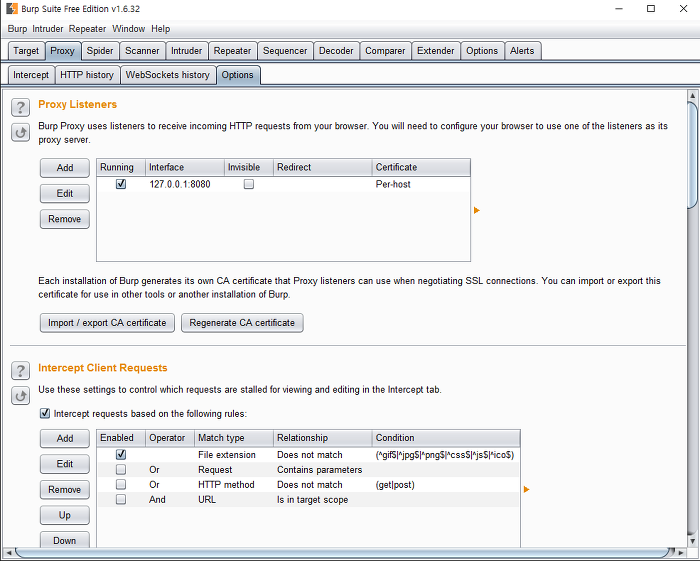Viewport: 700px width, 561px height.
Task: Add a new proxy listener
Action: (x=65, y=168)
